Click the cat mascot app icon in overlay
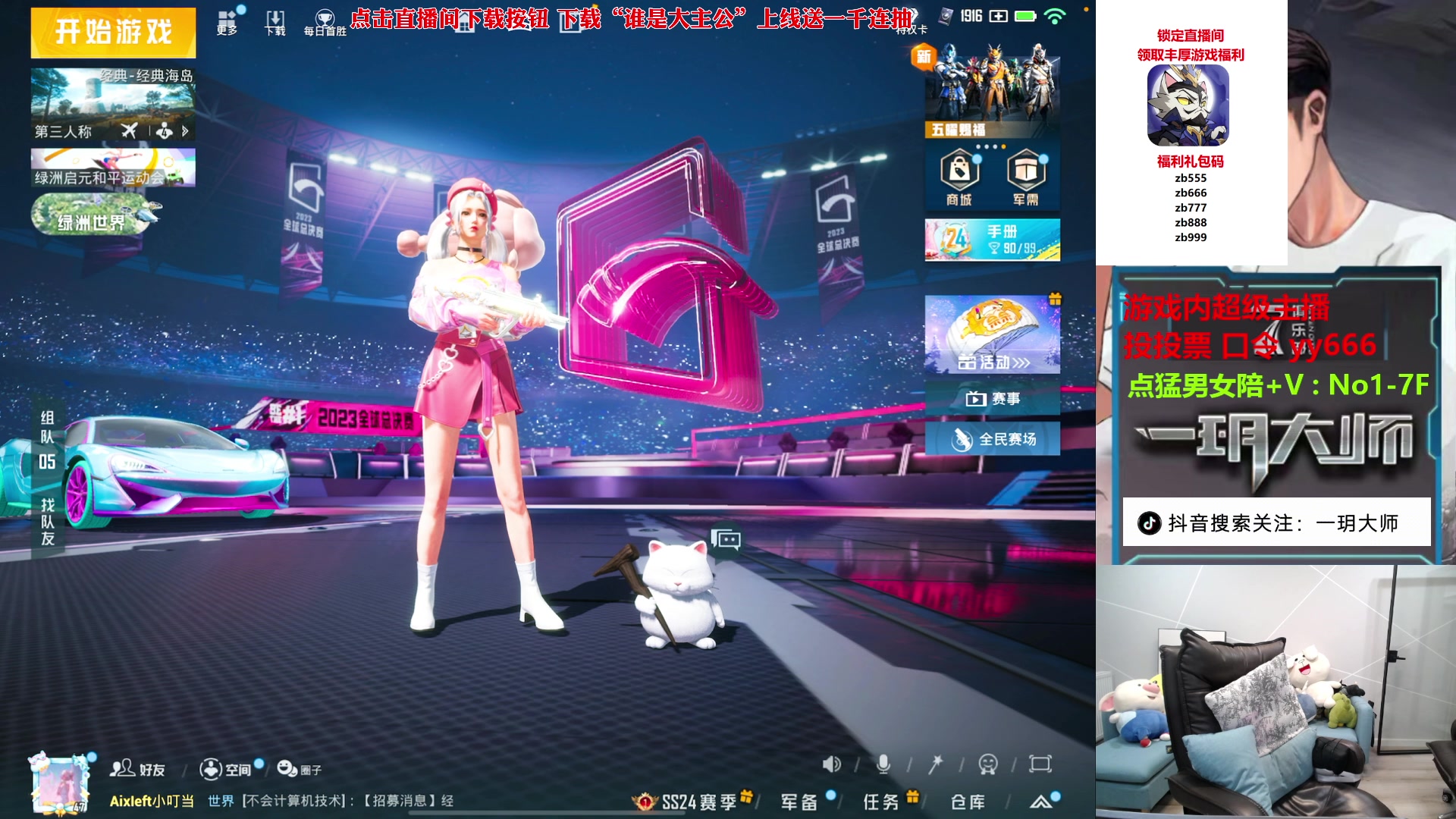 point(1188,105)
